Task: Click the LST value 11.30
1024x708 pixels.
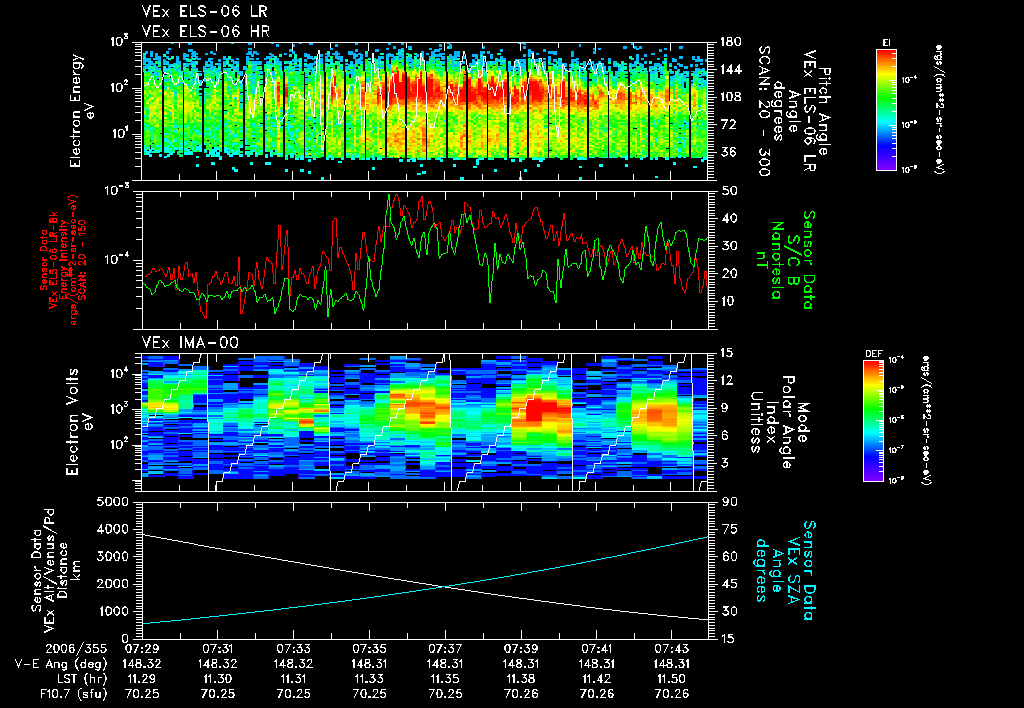Action: (217, 679)
